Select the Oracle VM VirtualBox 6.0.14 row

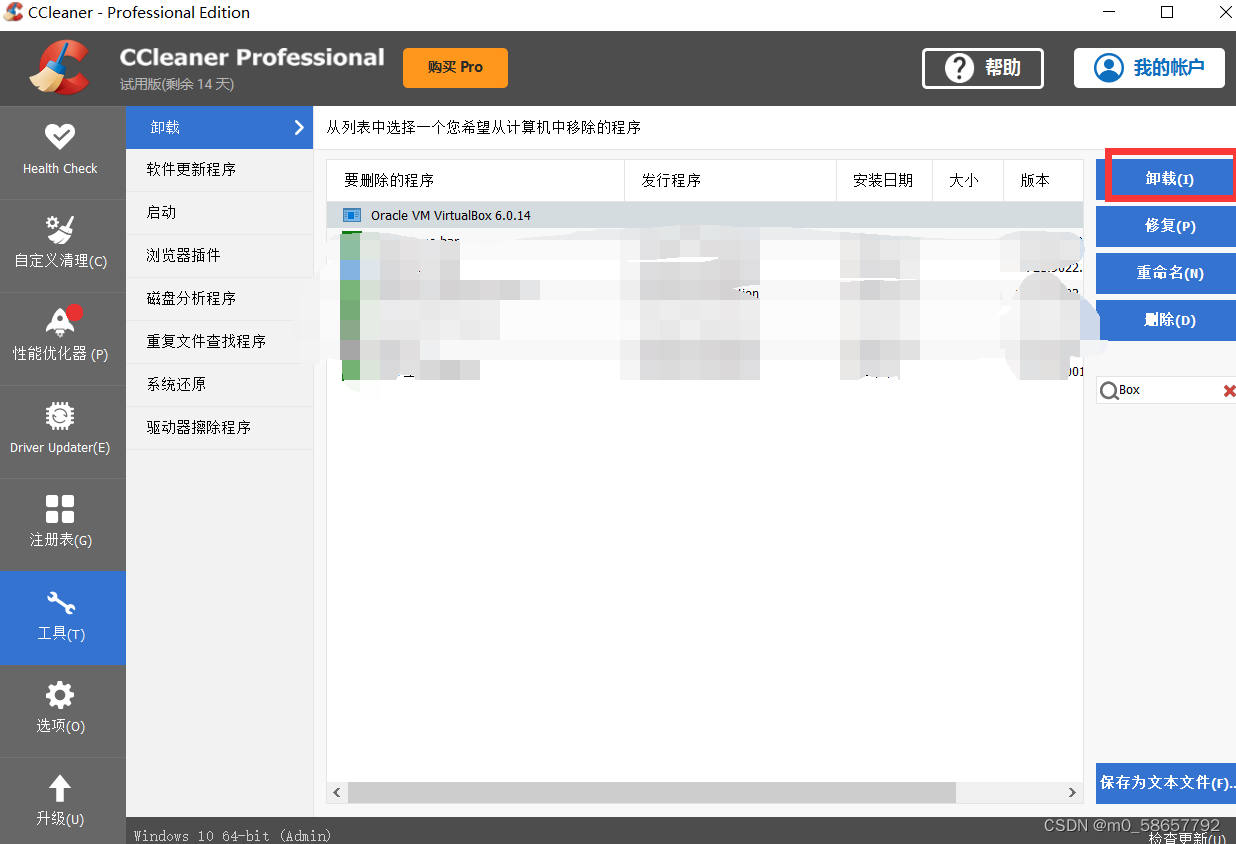click(705, 215)
